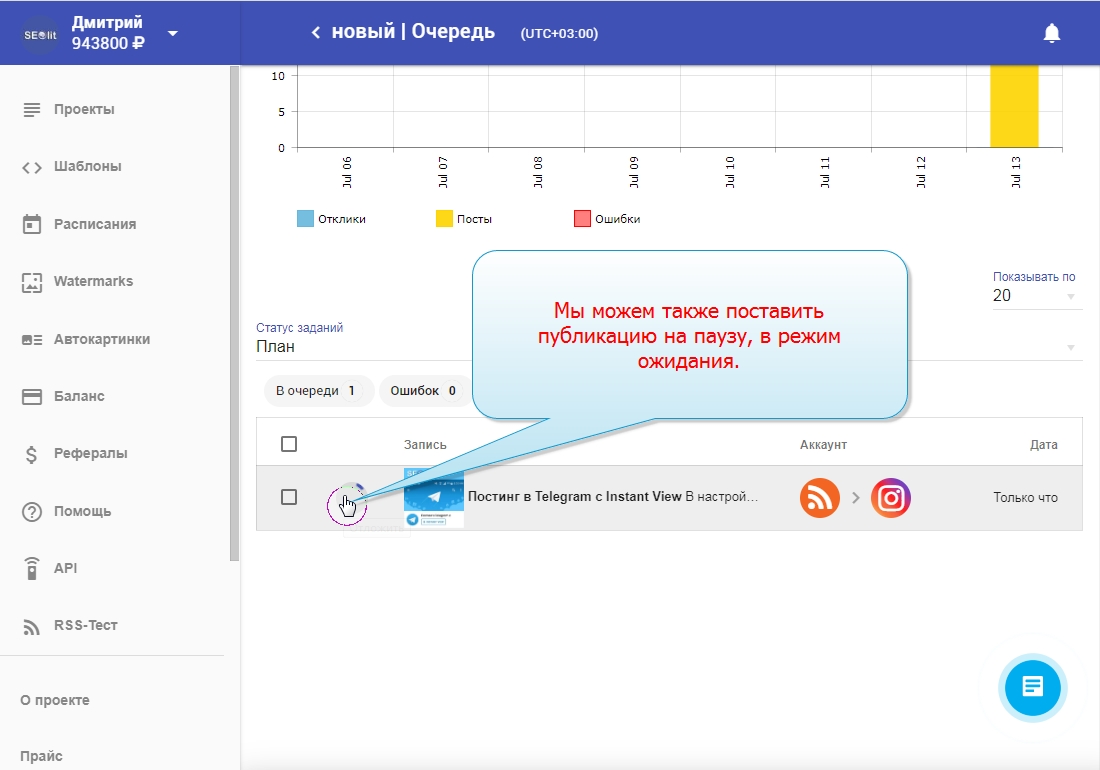Click the Instagram target account icon
The height and width of the screenshot is (770, 1100).
point(890,498)
